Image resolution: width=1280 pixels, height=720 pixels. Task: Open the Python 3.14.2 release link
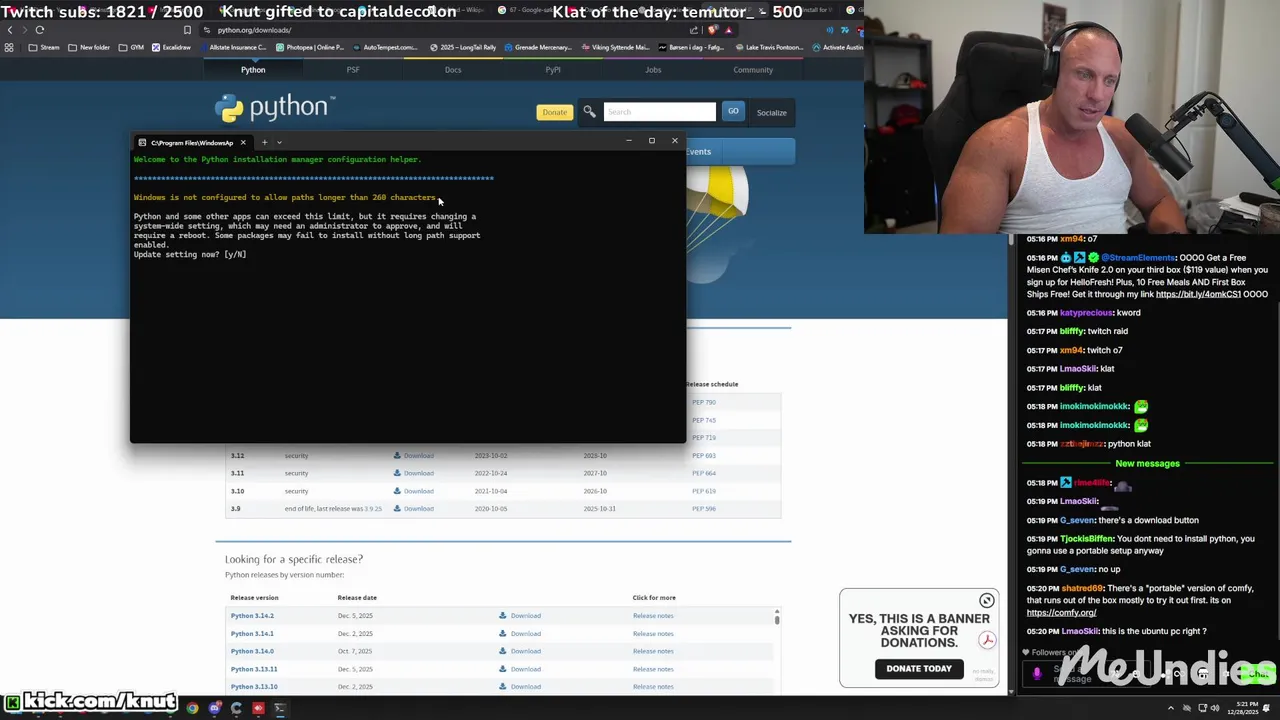[252, 616]
